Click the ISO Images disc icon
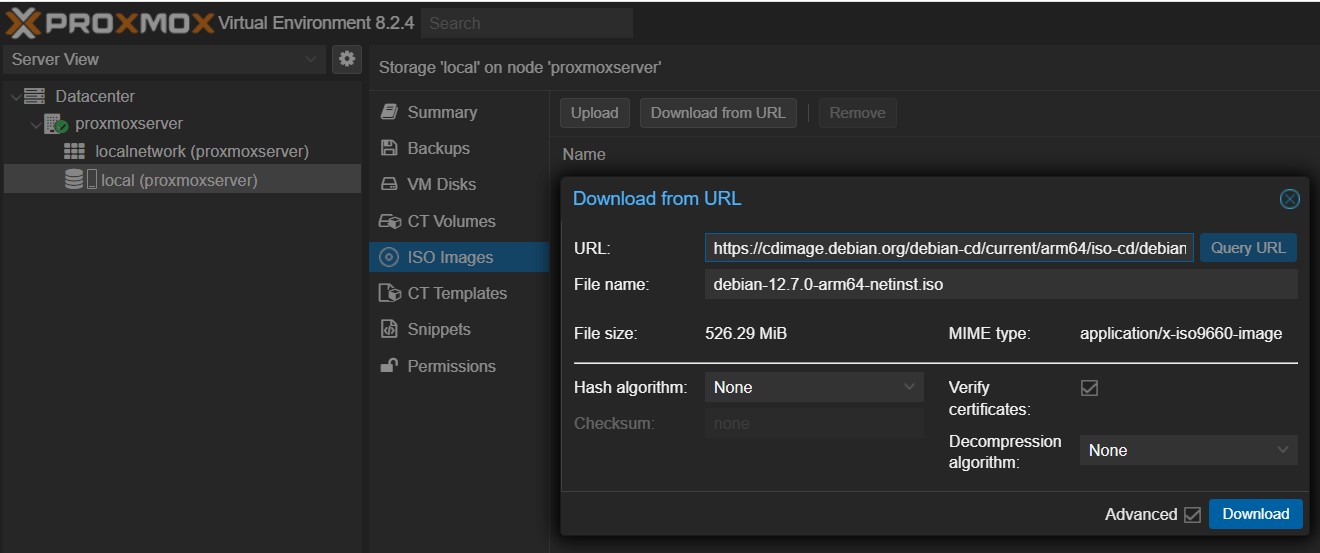 point(390,257)
